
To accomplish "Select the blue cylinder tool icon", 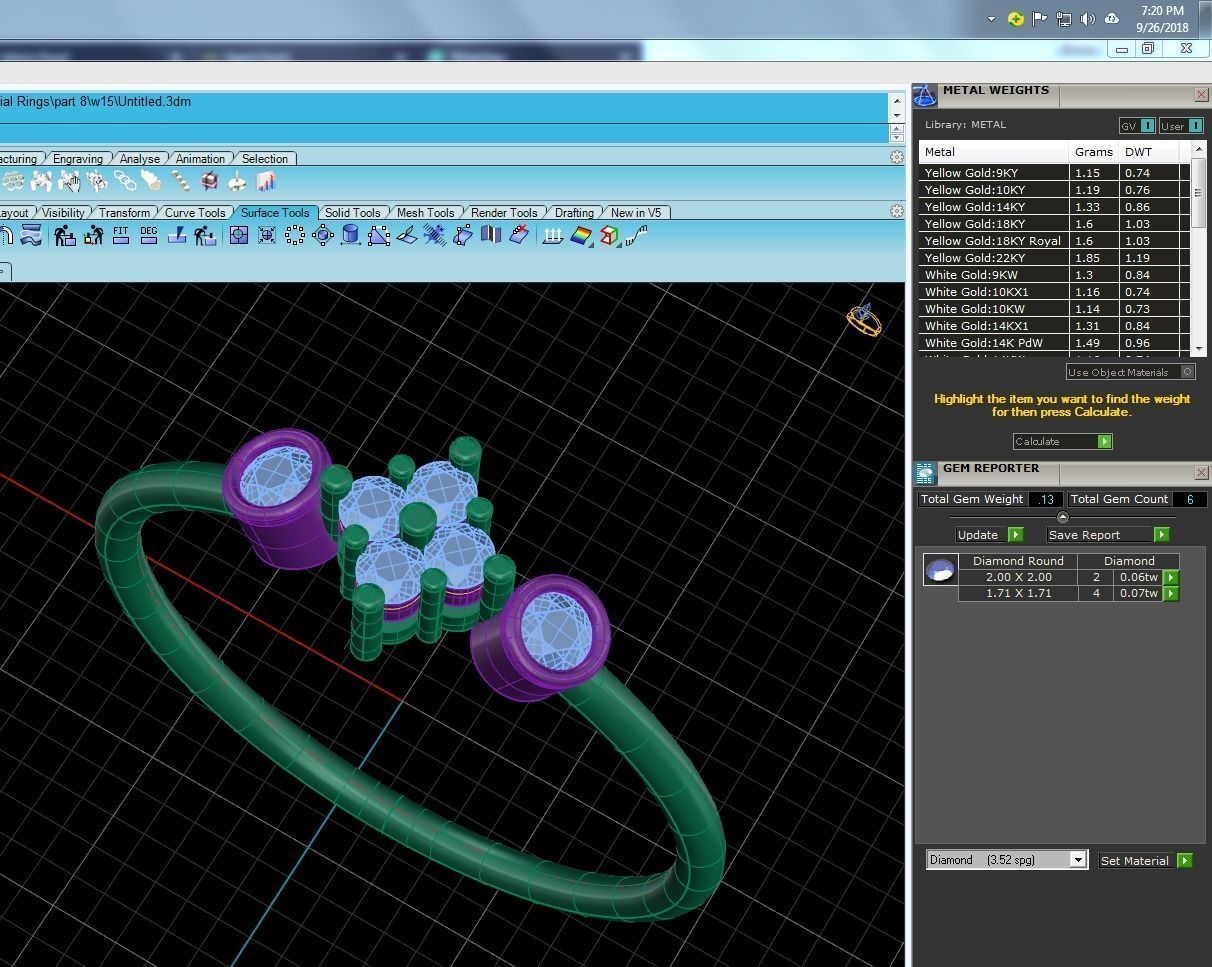I will tap(351, 235).
